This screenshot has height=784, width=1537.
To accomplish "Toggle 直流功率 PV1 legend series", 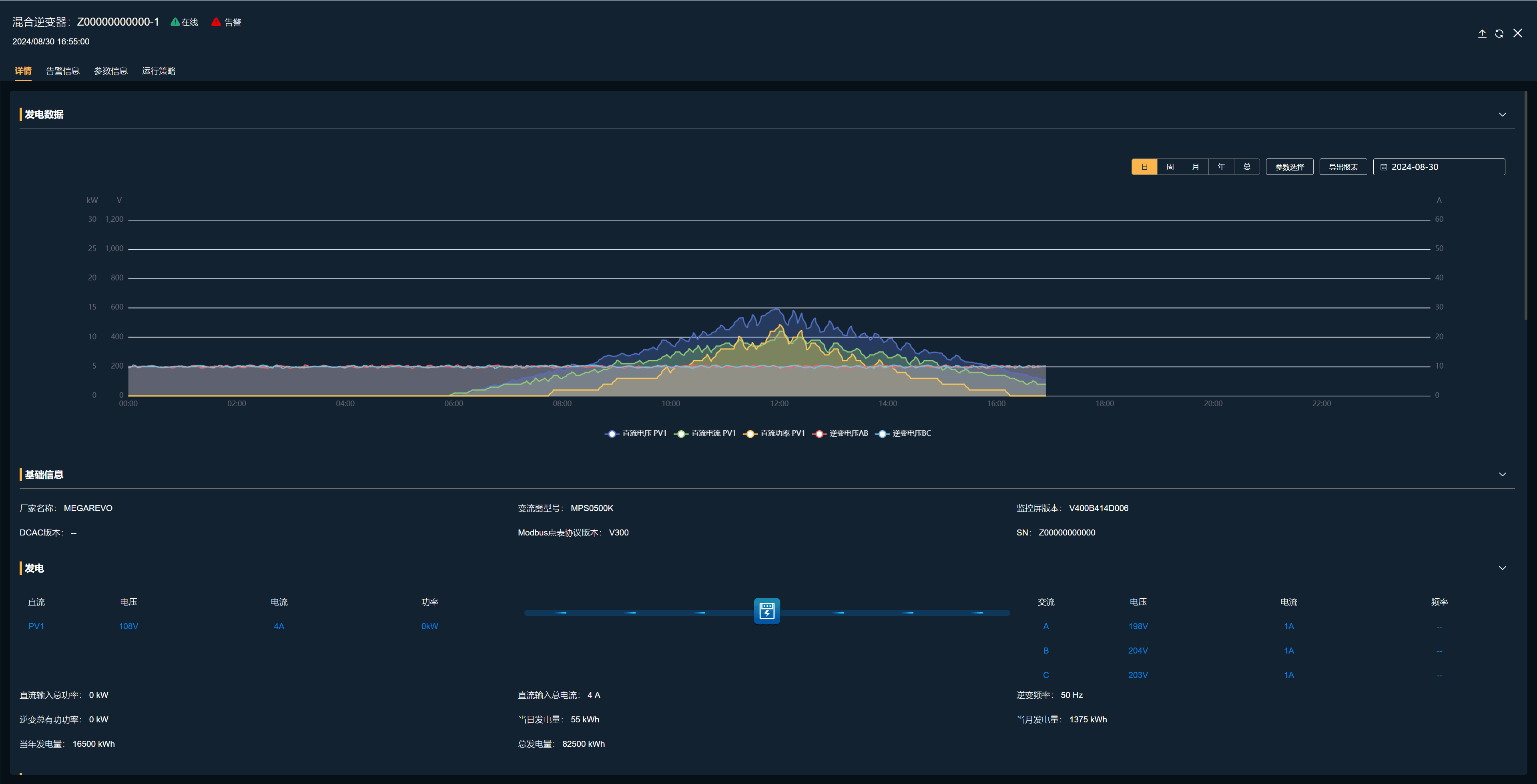I will pos(774,434).
